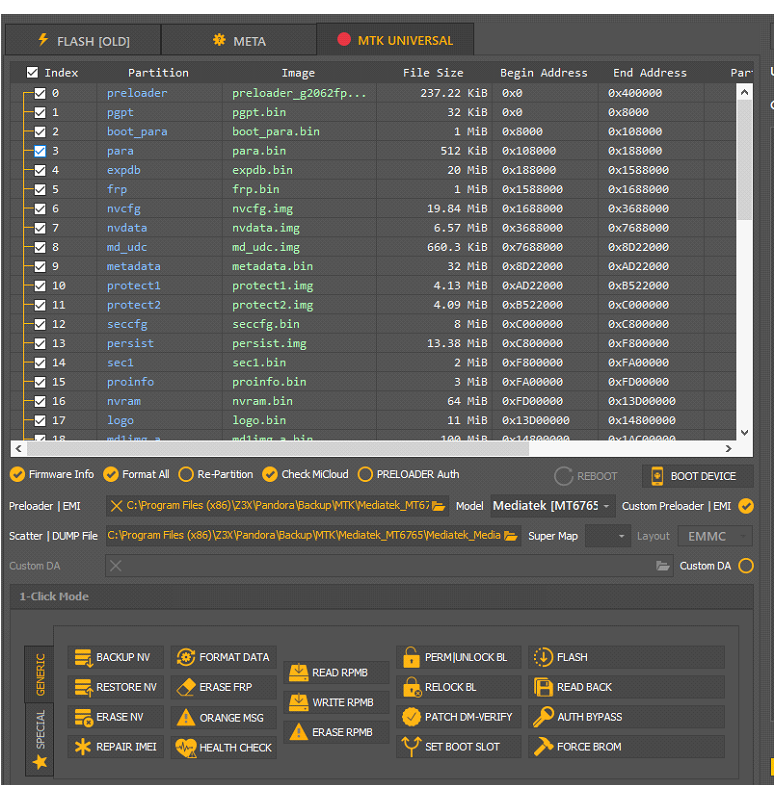Click scroll down arrow of partition list
This screenshot has width=775, height=785.
point(744,433)
